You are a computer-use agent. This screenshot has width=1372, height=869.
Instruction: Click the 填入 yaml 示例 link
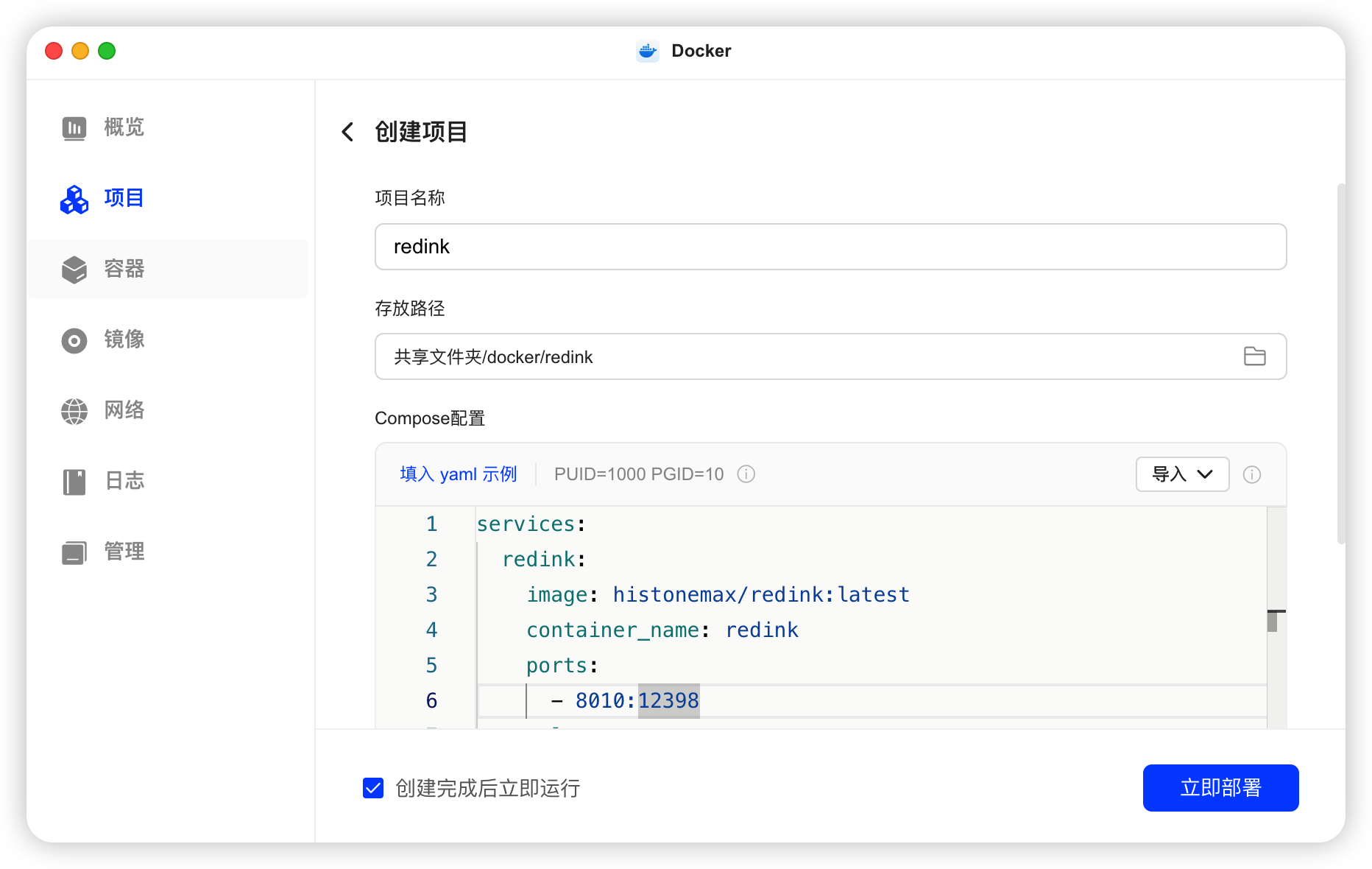pos(458,474)
